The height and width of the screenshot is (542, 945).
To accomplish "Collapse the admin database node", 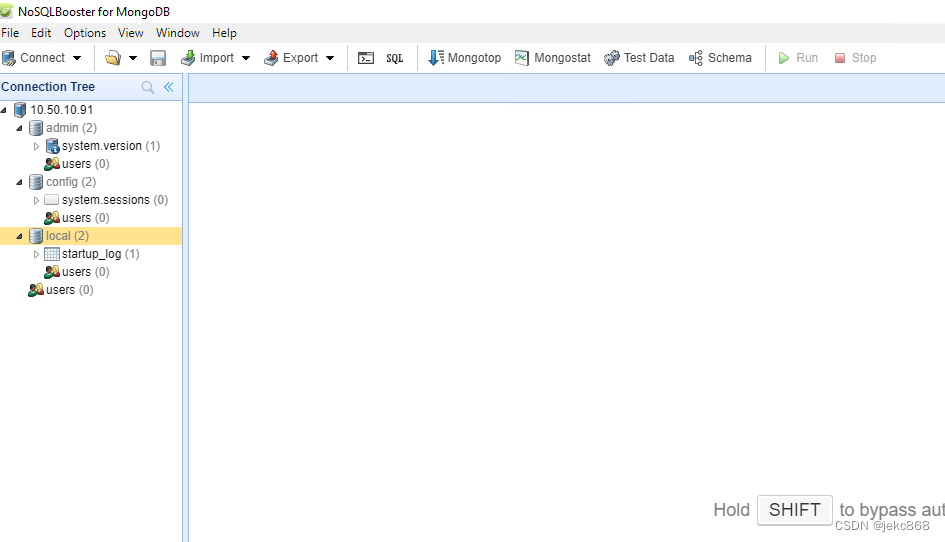I will [x=19, y=128].
